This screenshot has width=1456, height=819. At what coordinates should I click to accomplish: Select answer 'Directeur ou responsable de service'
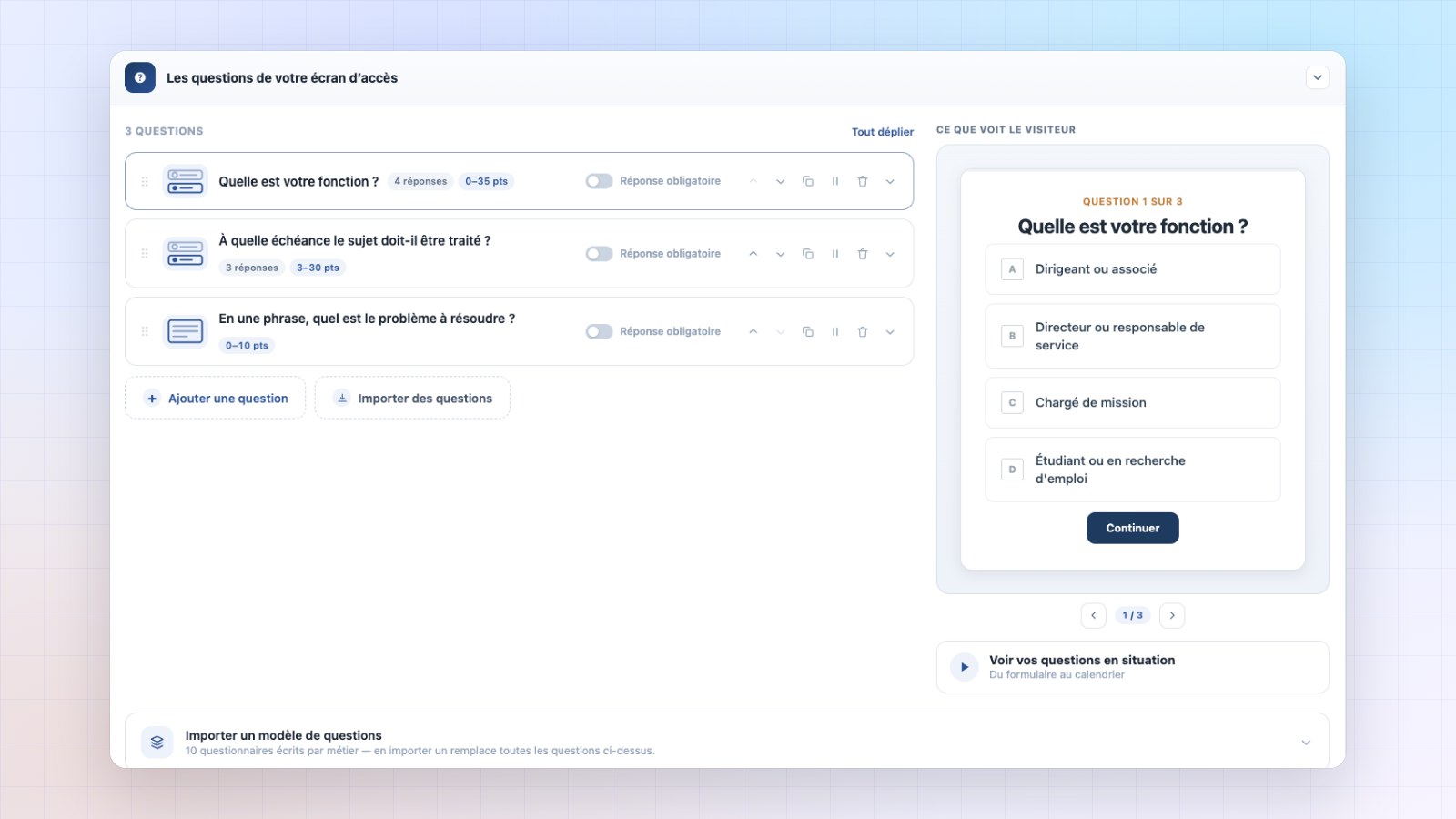[x=1132, y=336]
